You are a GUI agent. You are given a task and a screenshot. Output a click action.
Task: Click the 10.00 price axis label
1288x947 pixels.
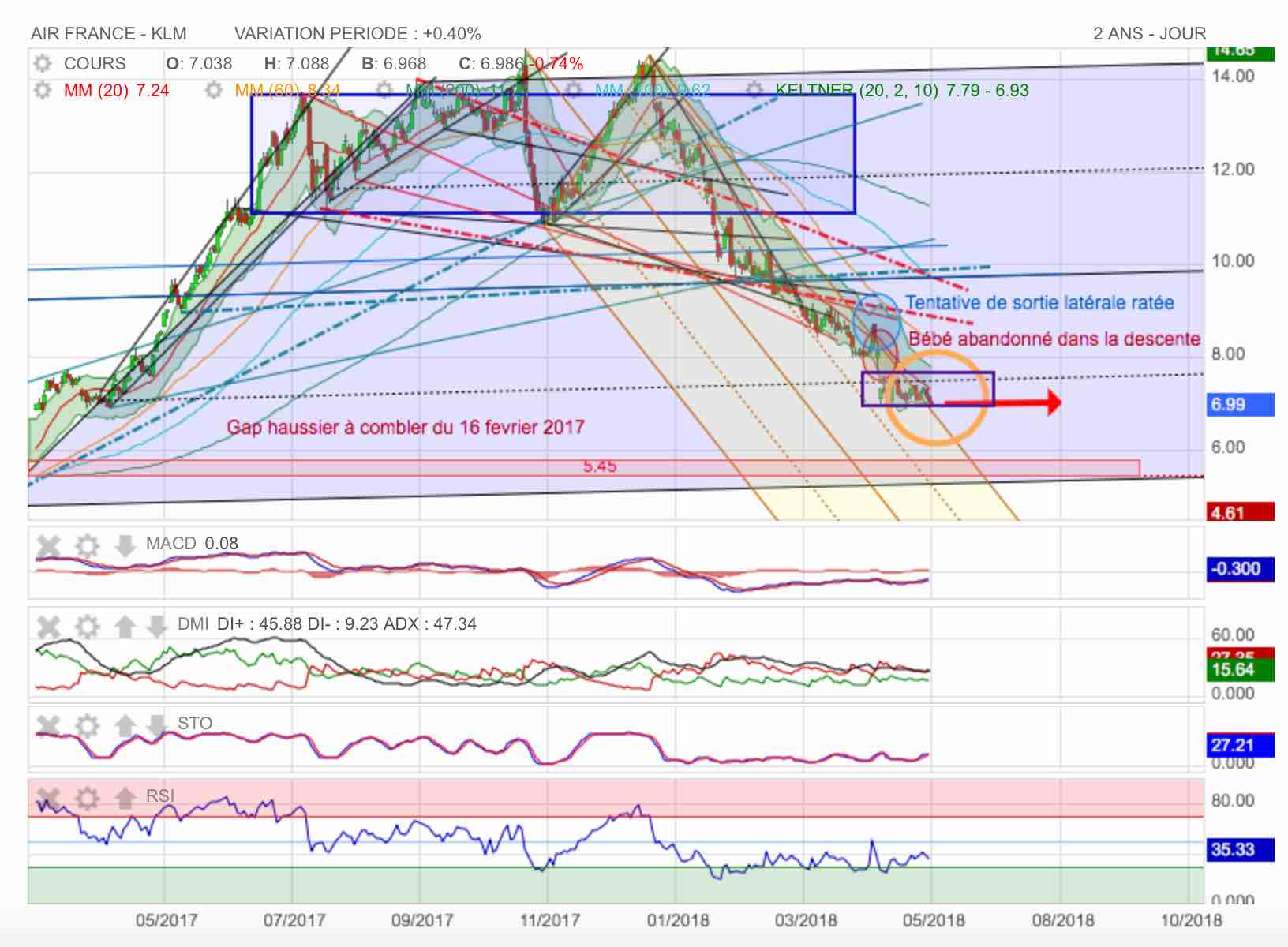tap(1233, 261)
